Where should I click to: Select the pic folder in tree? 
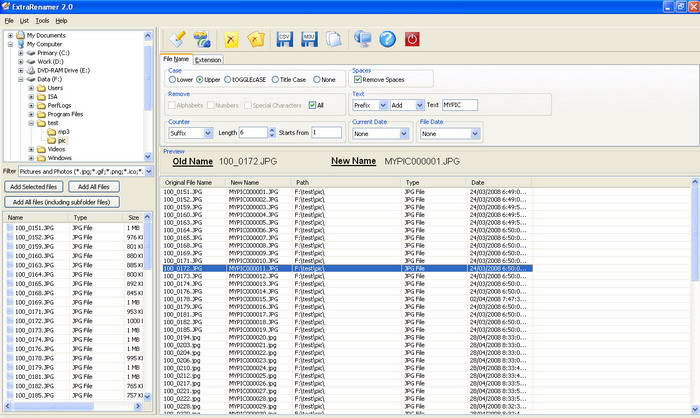tap(62, 141)
